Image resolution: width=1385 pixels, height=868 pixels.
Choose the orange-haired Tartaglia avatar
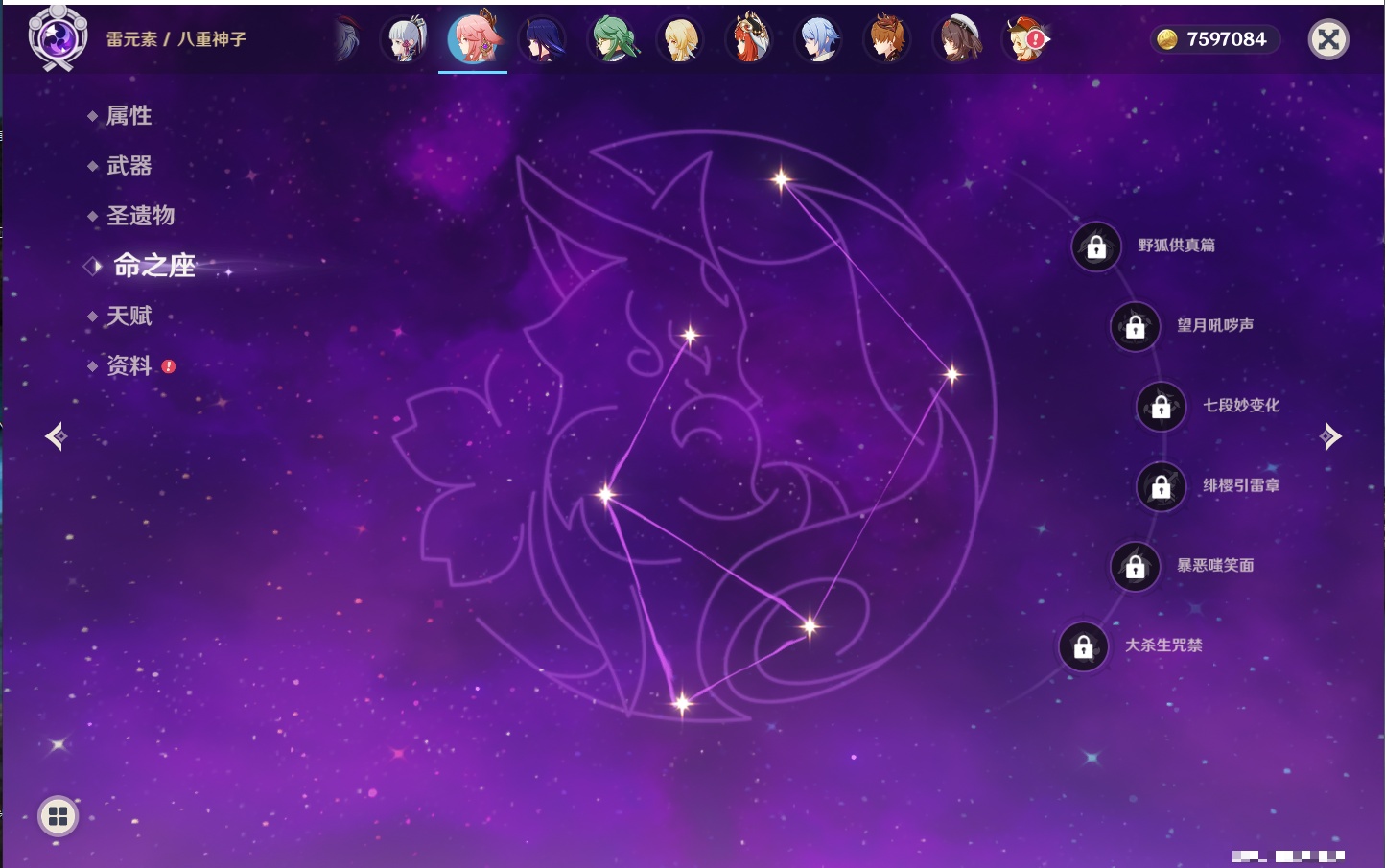coord(887,40)
